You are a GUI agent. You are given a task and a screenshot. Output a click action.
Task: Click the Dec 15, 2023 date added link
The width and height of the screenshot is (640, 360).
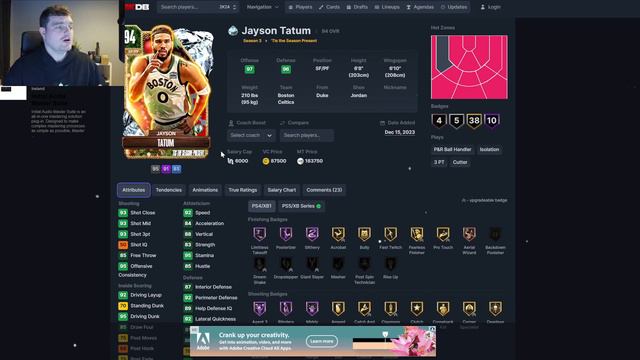pos(400,132)
